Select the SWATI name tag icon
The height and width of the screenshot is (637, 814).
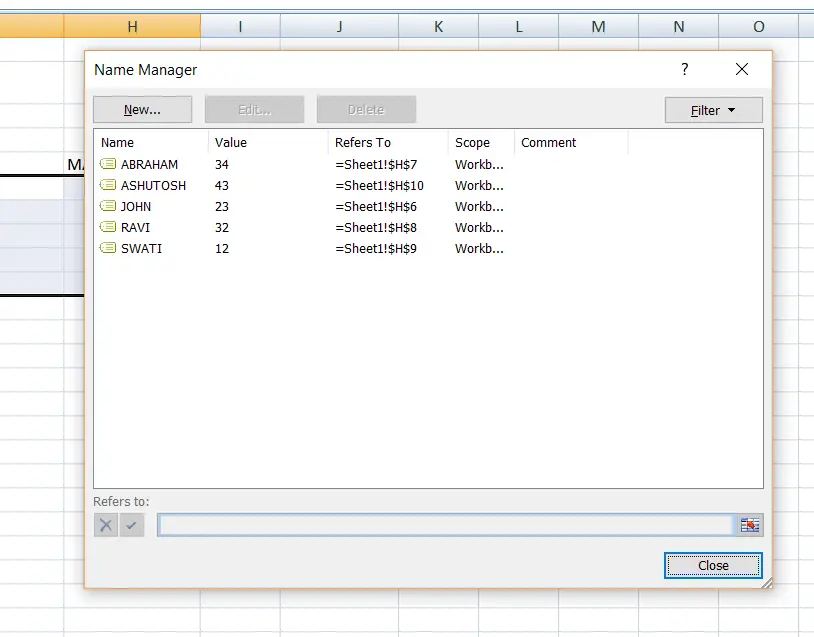pyautogui.click(x=108, y=248)
